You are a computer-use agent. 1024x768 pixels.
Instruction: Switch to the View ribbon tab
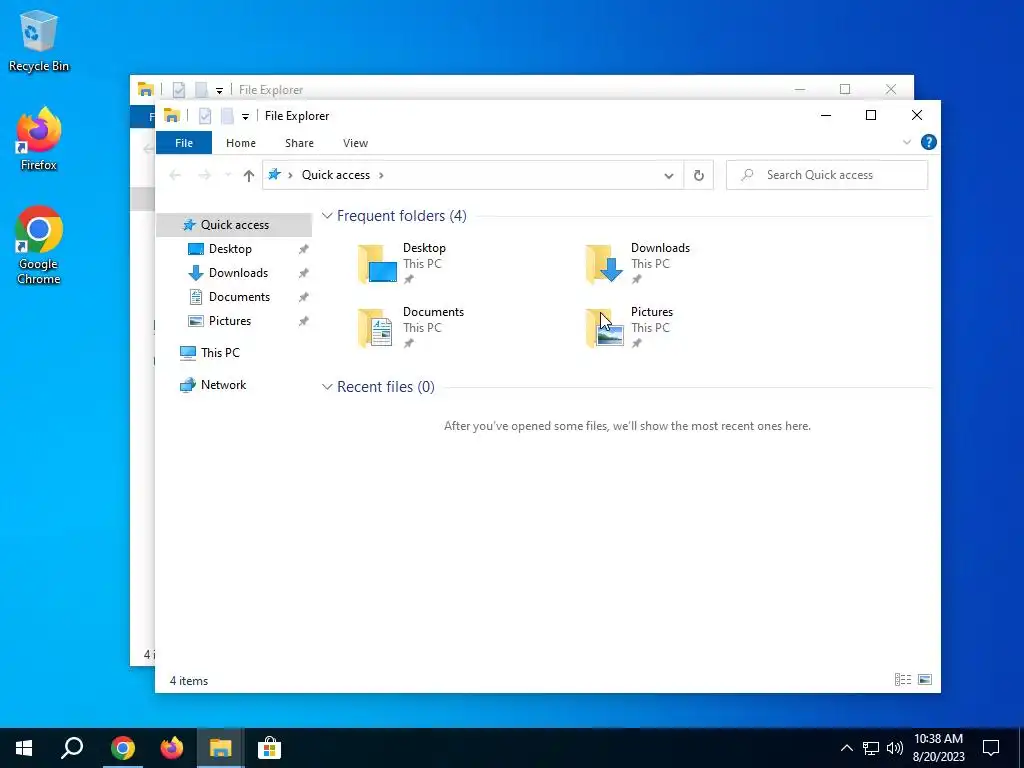click(x=355, y=143)
